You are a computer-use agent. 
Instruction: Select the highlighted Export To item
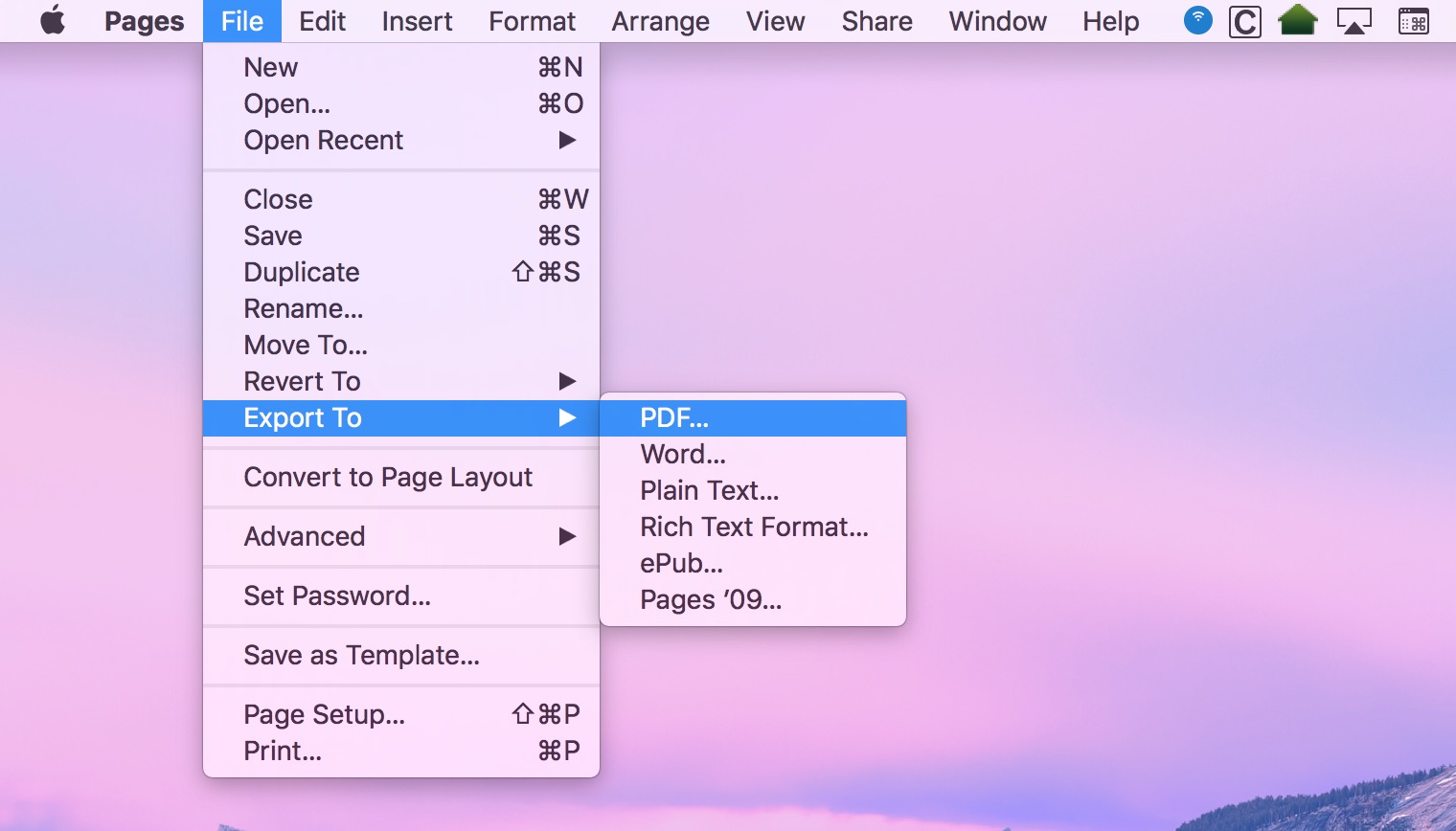(x=401, y=417)
